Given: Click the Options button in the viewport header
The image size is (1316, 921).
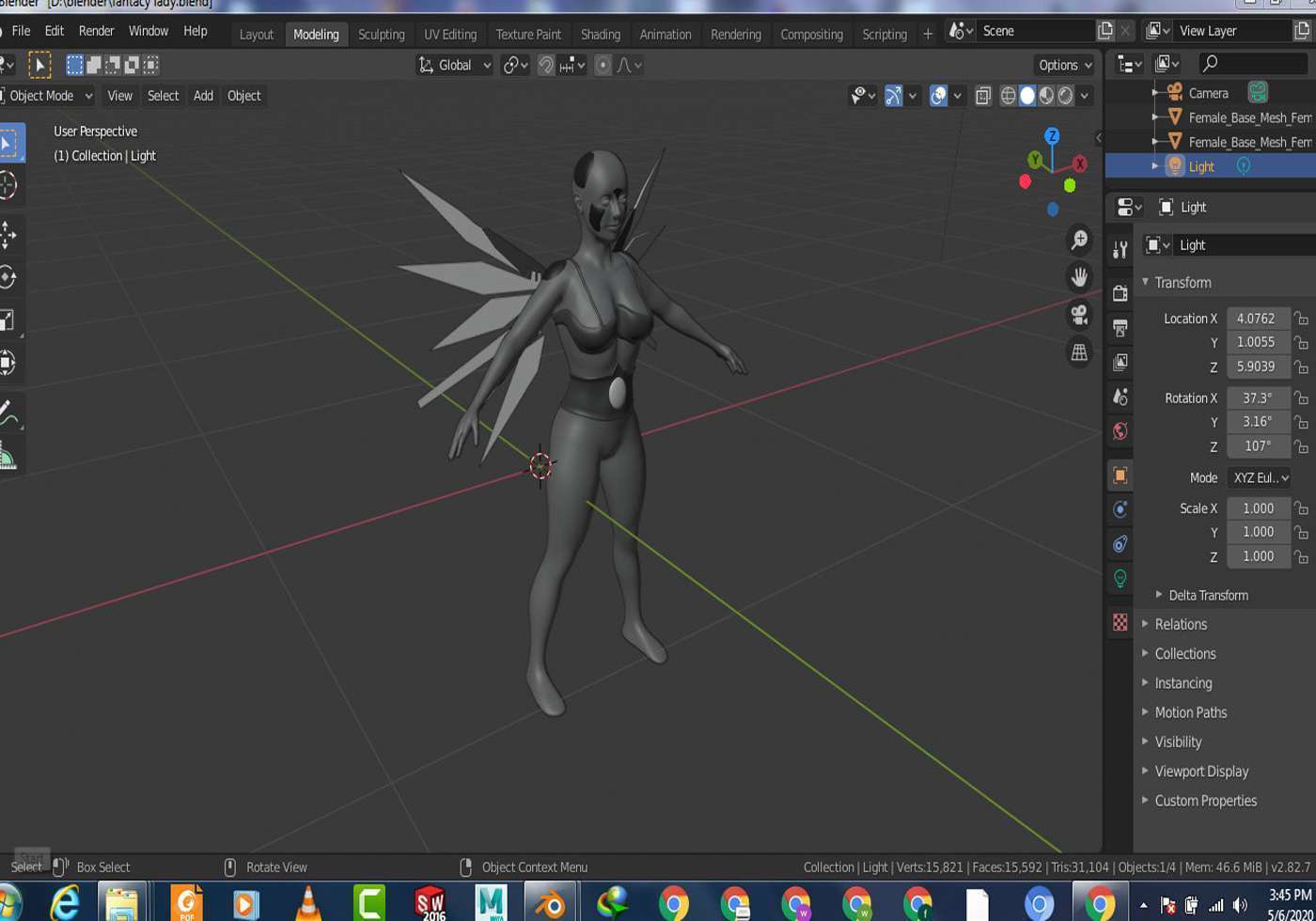Looking at the screenshot, I should point(1065,65).
